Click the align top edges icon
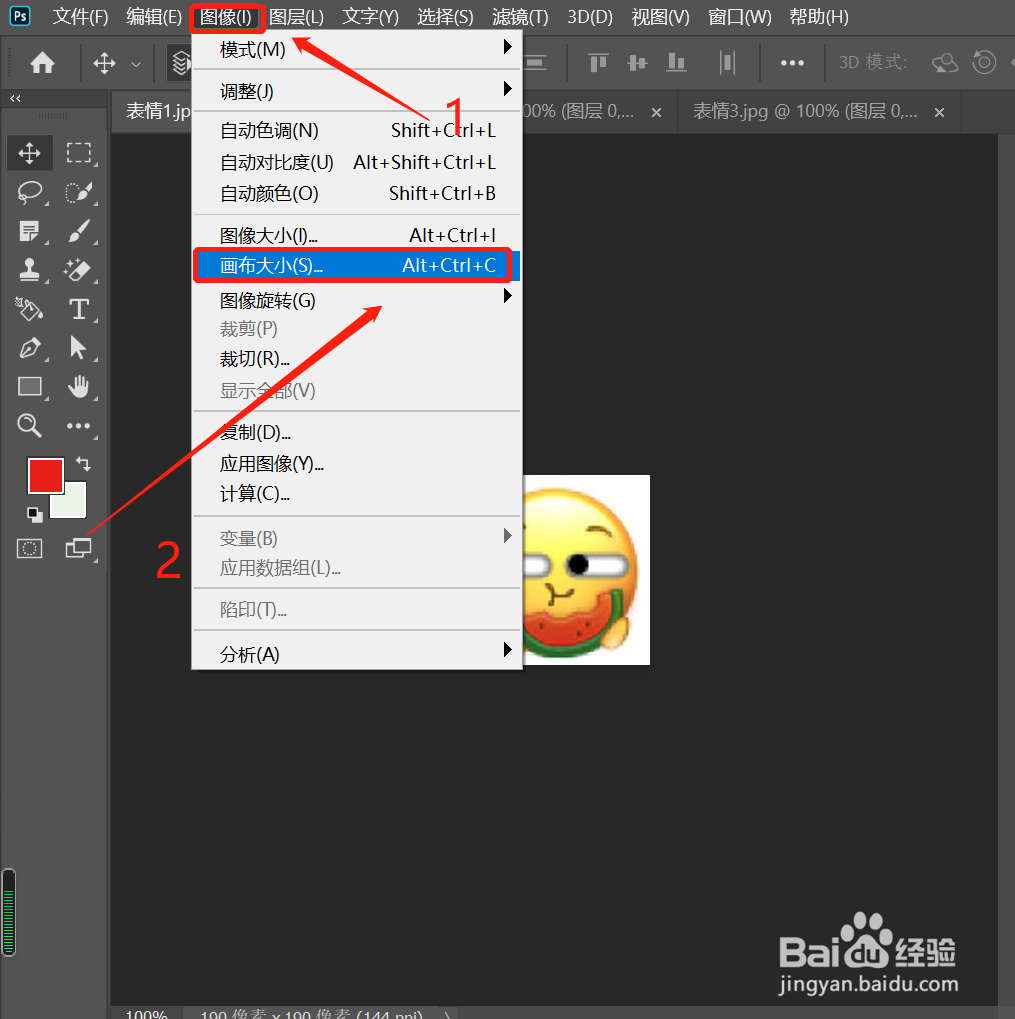Viewport: 1015px width, 1019px height. tap(598, 63)
